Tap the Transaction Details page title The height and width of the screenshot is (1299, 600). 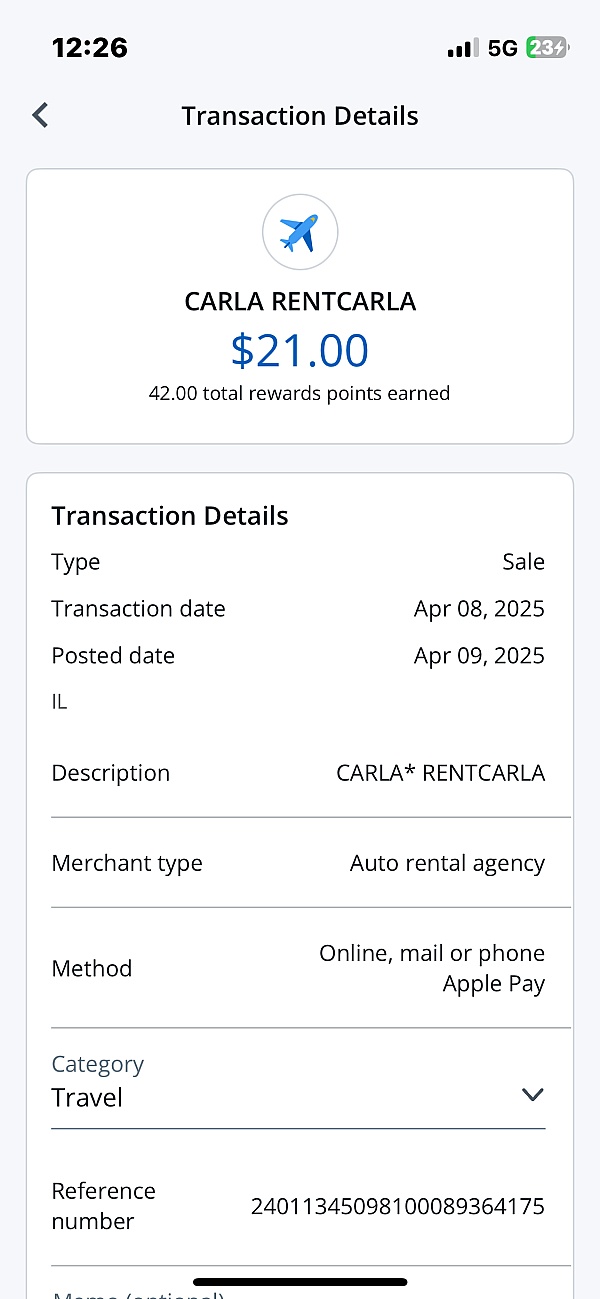tap(300, 116)
